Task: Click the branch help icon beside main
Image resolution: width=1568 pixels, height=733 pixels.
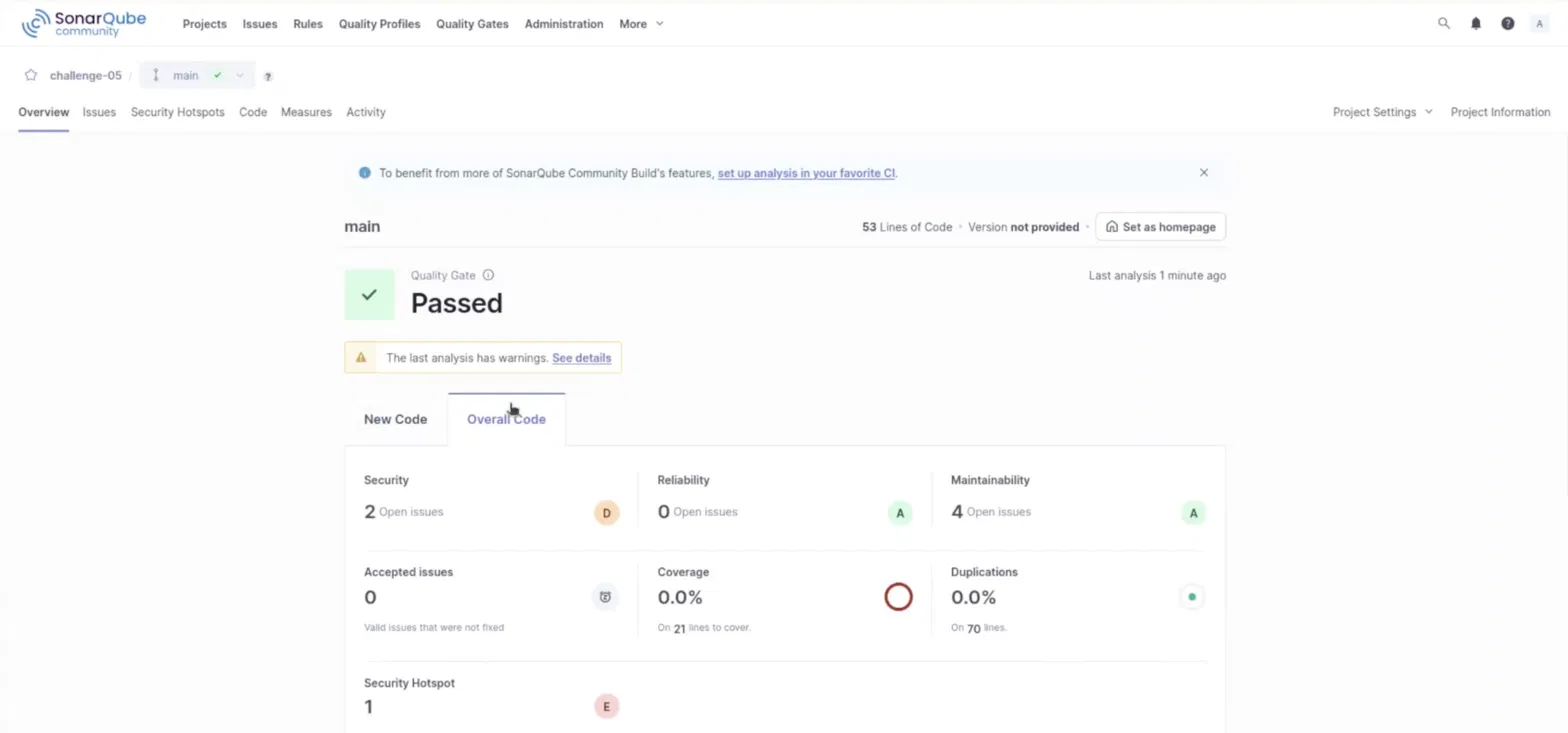Action: (268, 76)
